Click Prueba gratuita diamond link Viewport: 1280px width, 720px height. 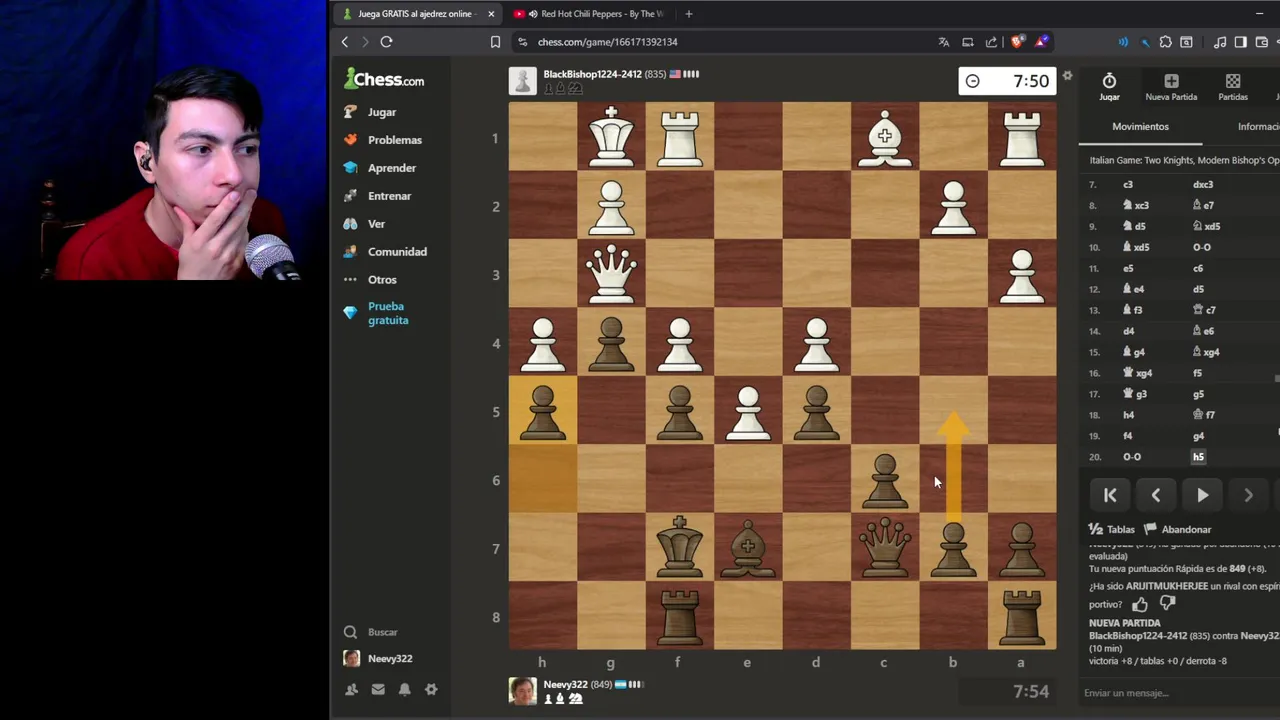pos(377,313)
